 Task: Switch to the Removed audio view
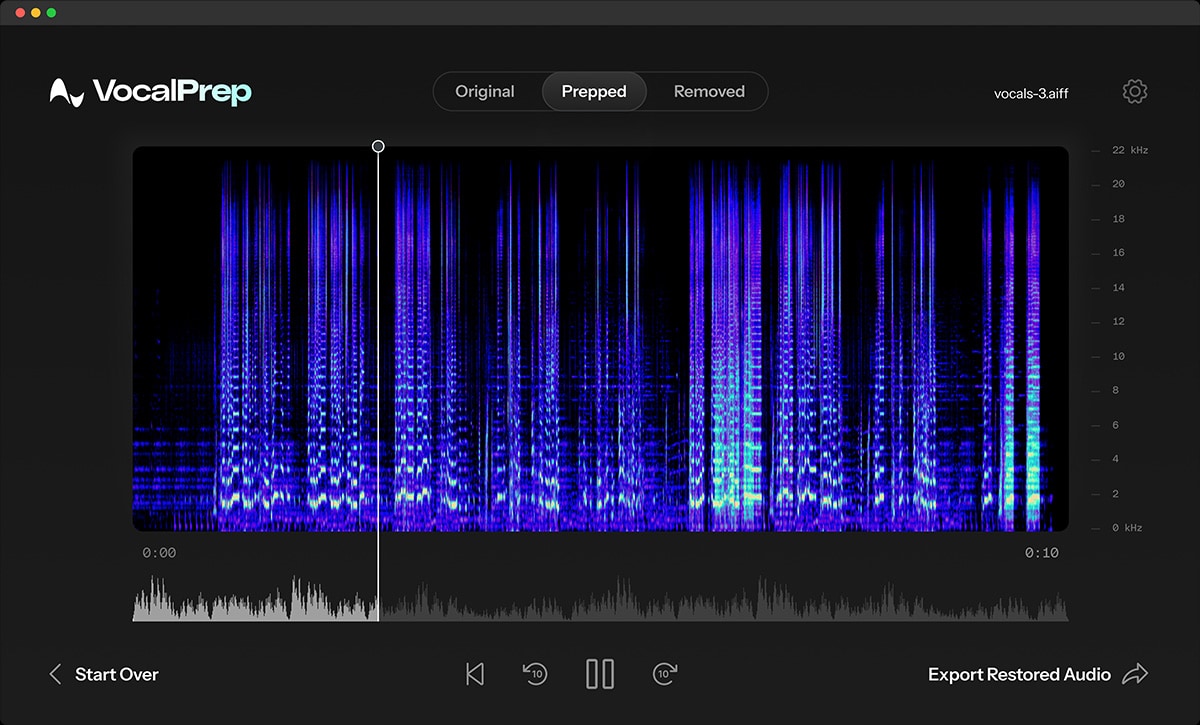(x=709, y=91)
